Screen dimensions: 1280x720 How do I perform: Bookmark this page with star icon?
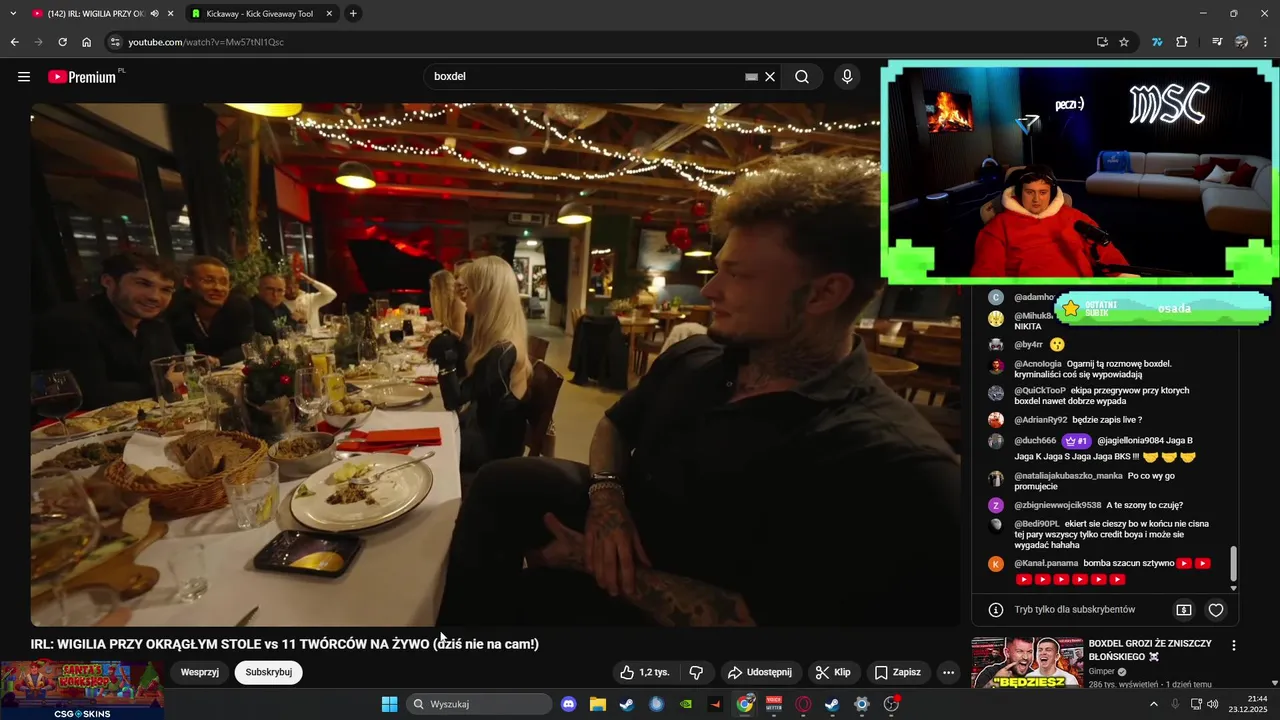[1124, 42]
